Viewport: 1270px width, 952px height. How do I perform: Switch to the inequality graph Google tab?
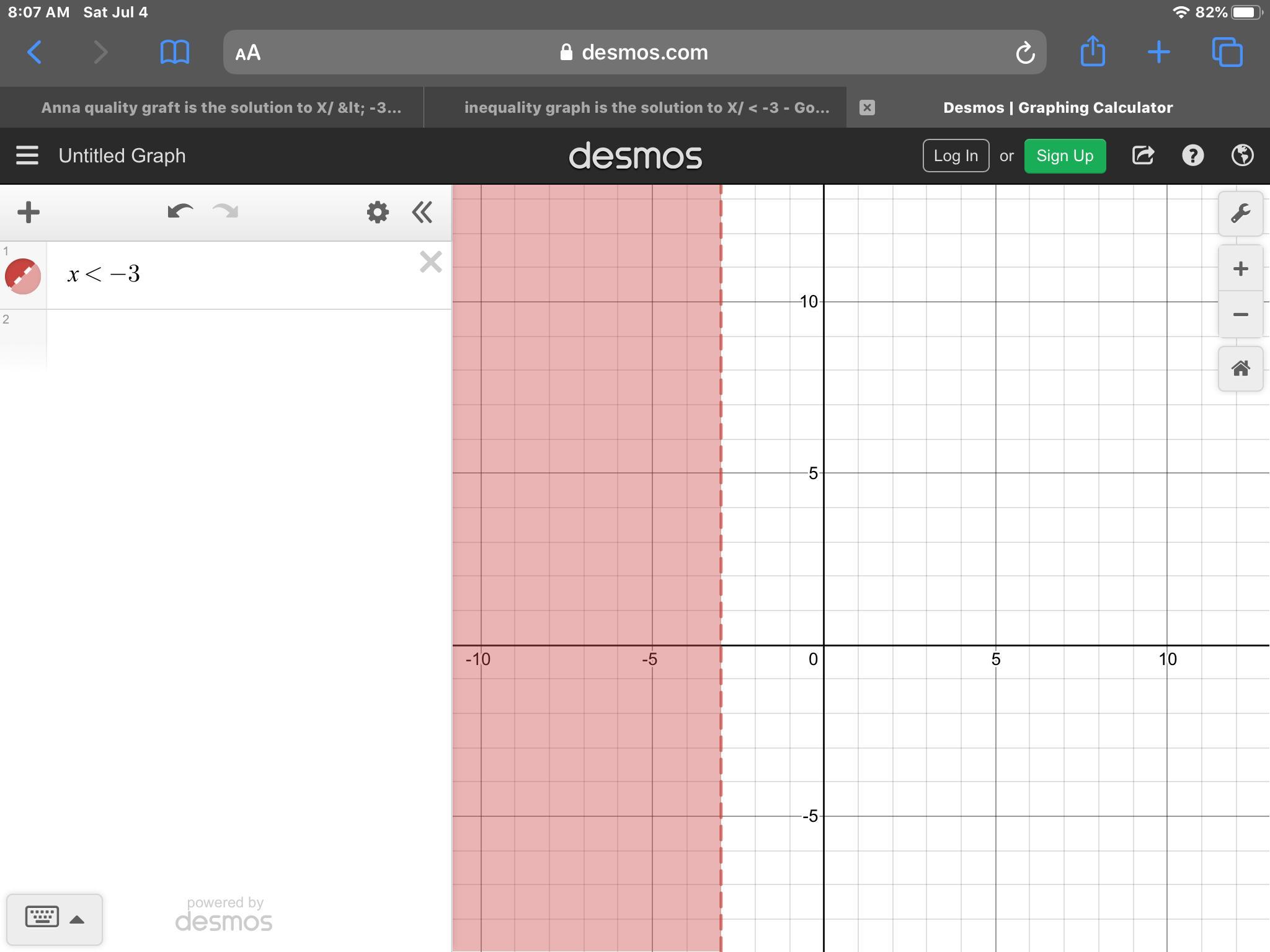[646, 108]
